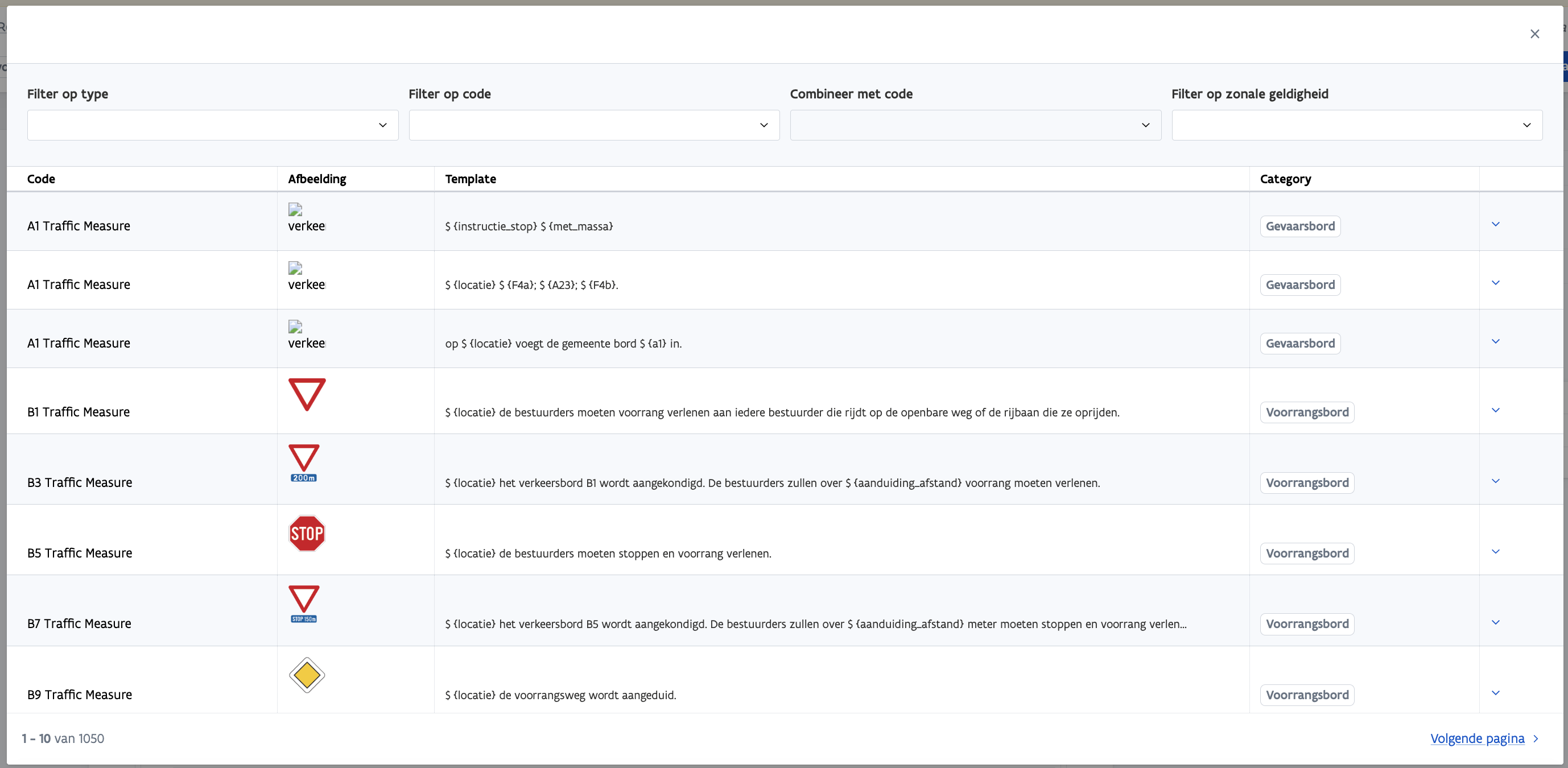Click the B7 yield STOP 150m sign image
The image size is (1568, 768).
click(304, 604)
